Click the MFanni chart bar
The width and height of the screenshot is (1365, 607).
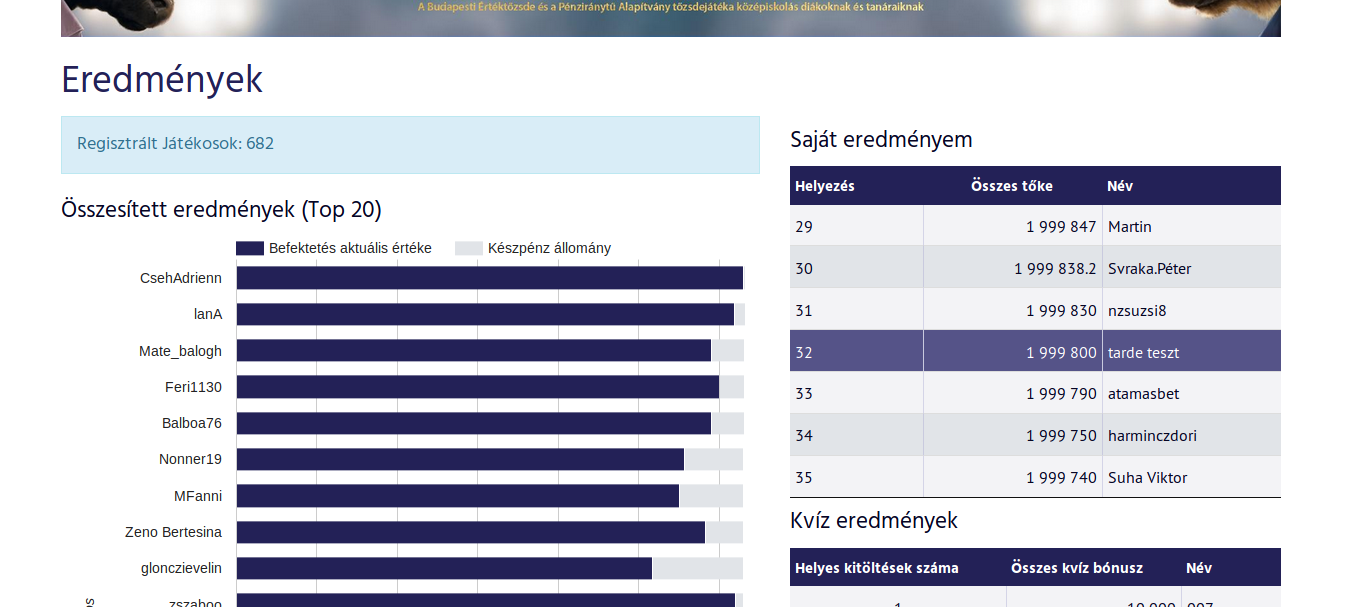tap(458, 496)
